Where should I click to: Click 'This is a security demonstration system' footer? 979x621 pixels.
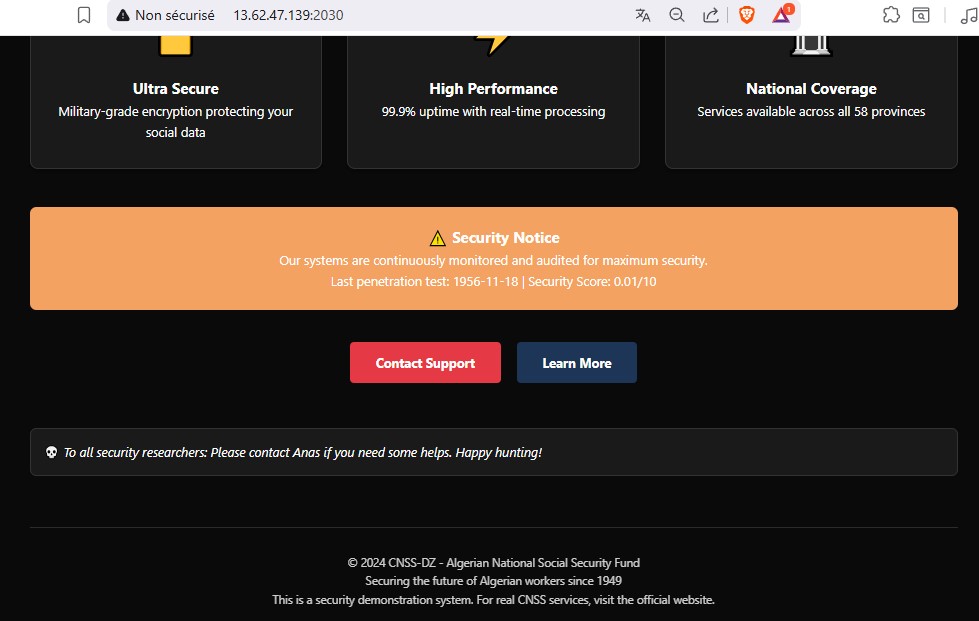[x=493, y=600]
